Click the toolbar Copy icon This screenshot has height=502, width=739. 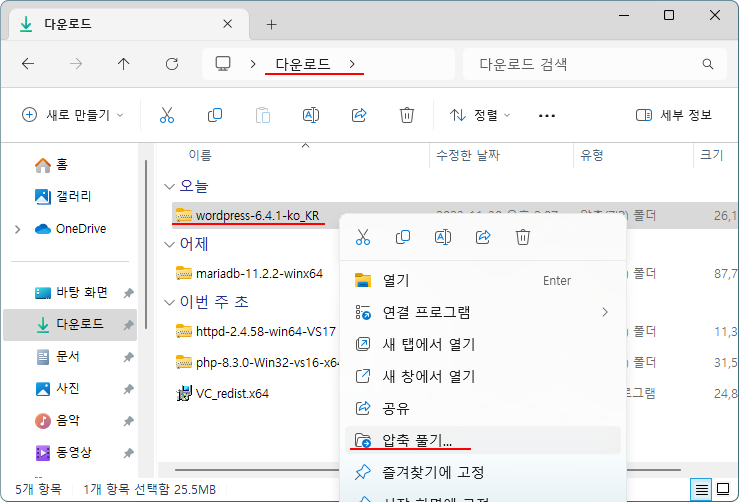pyautogui.click(x=215, y=115)
